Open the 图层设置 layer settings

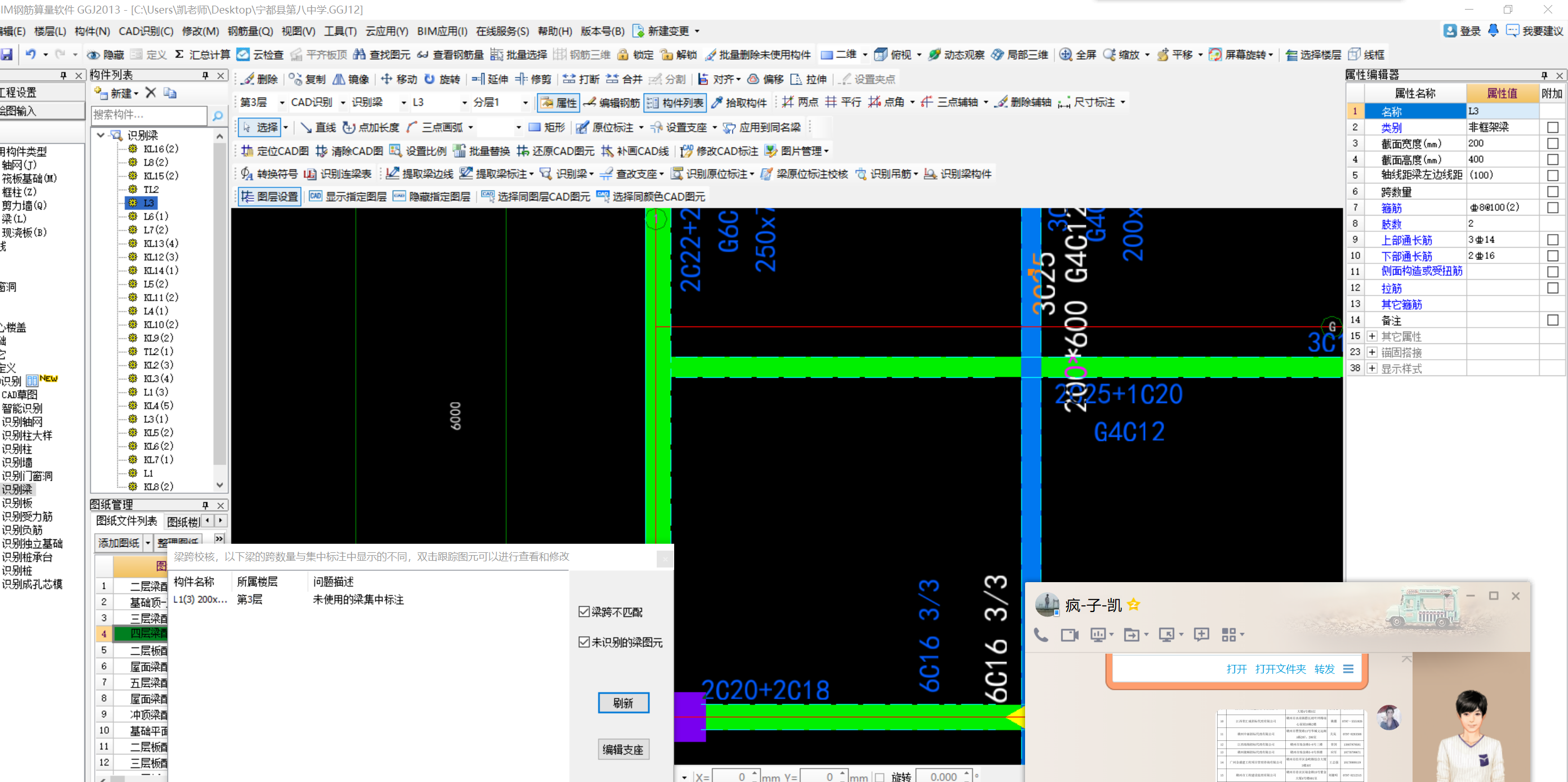pyautogui.click(x=269, y=196)
